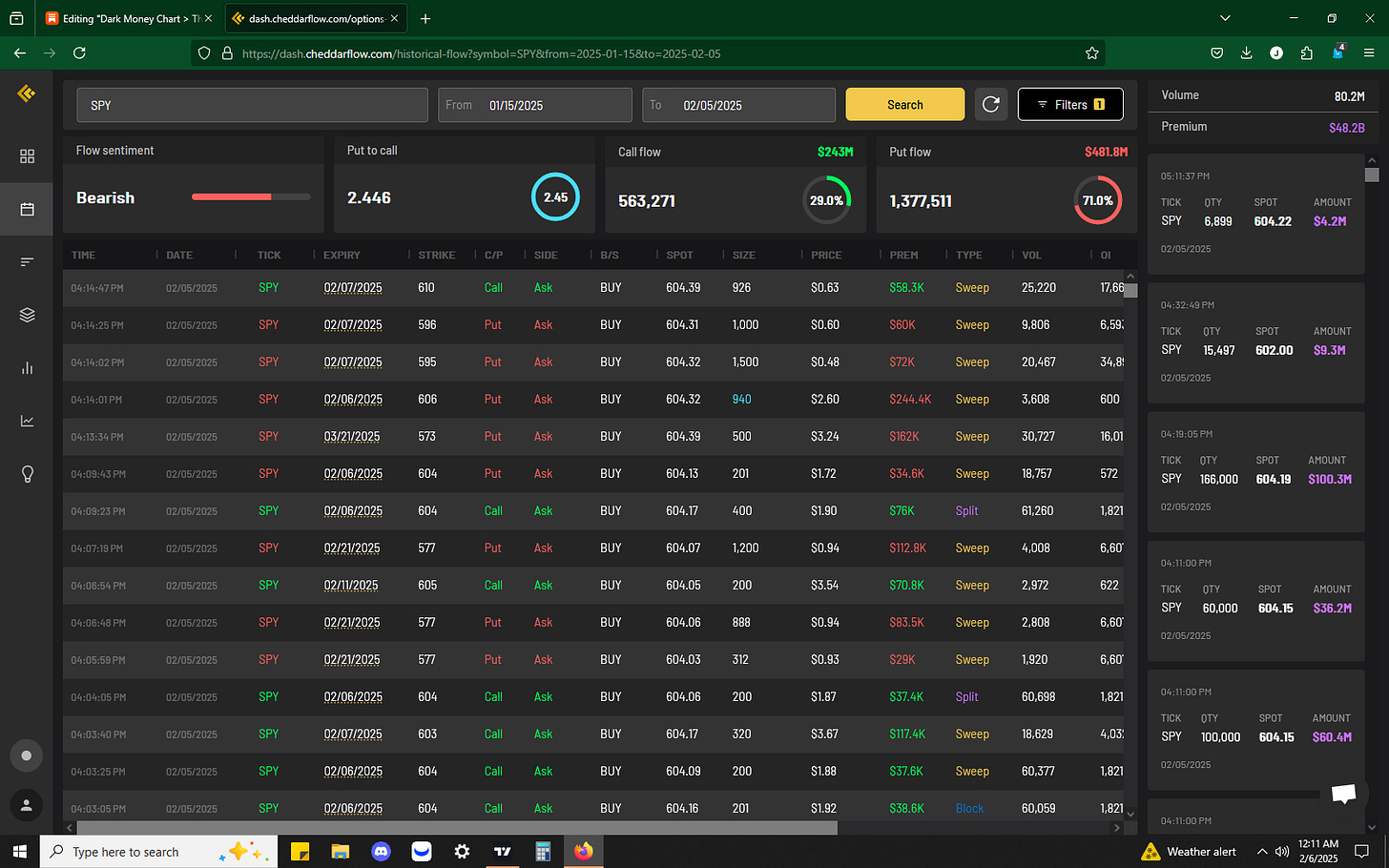Sort table by PREM column header
Screen dimensions: 1389x868
tap(903, 255)
